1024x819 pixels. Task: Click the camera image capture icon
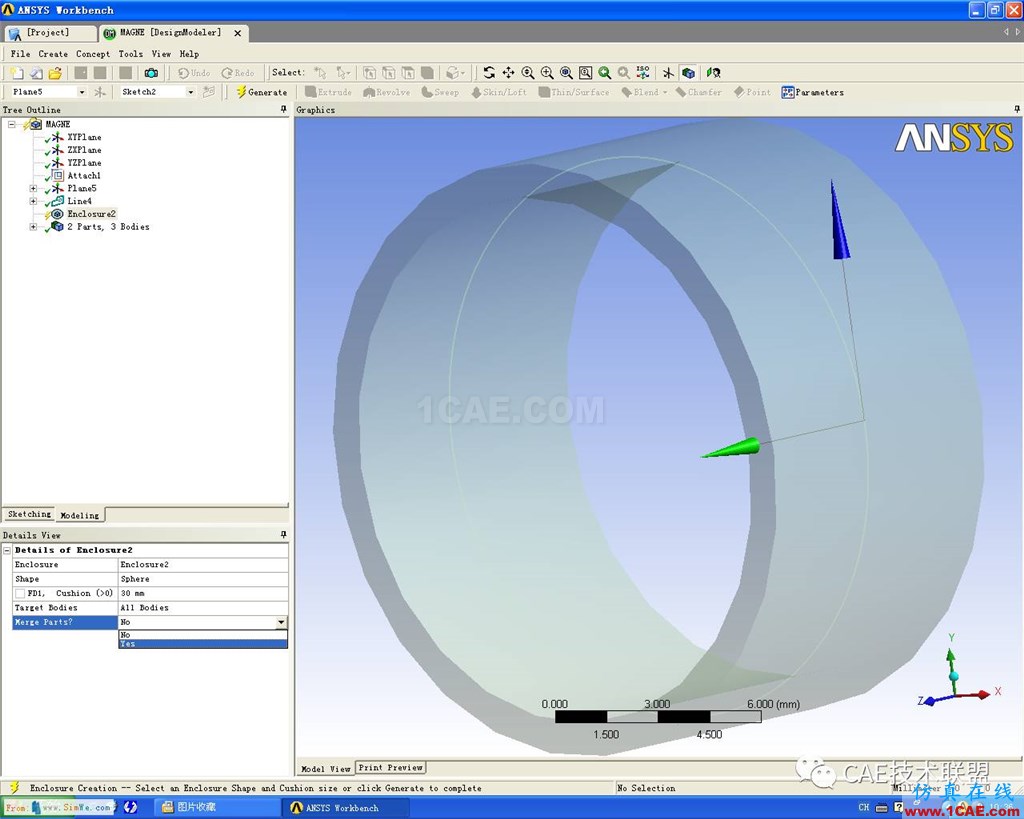point(151,73)
